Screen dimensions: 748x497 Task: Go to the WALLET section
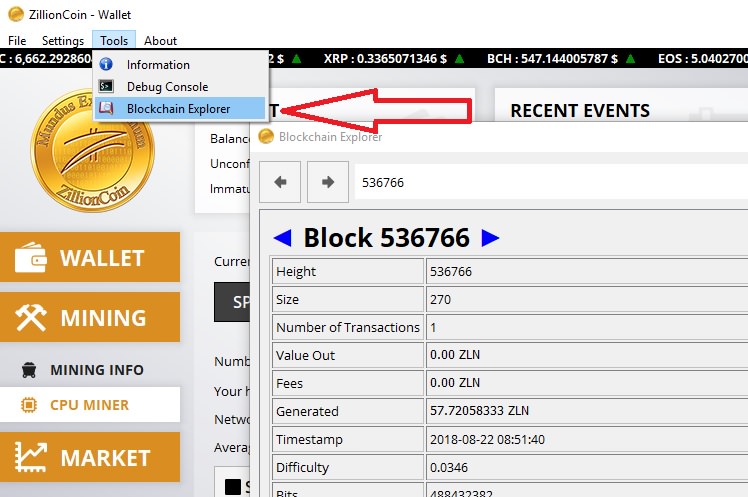tap(90, 257)
